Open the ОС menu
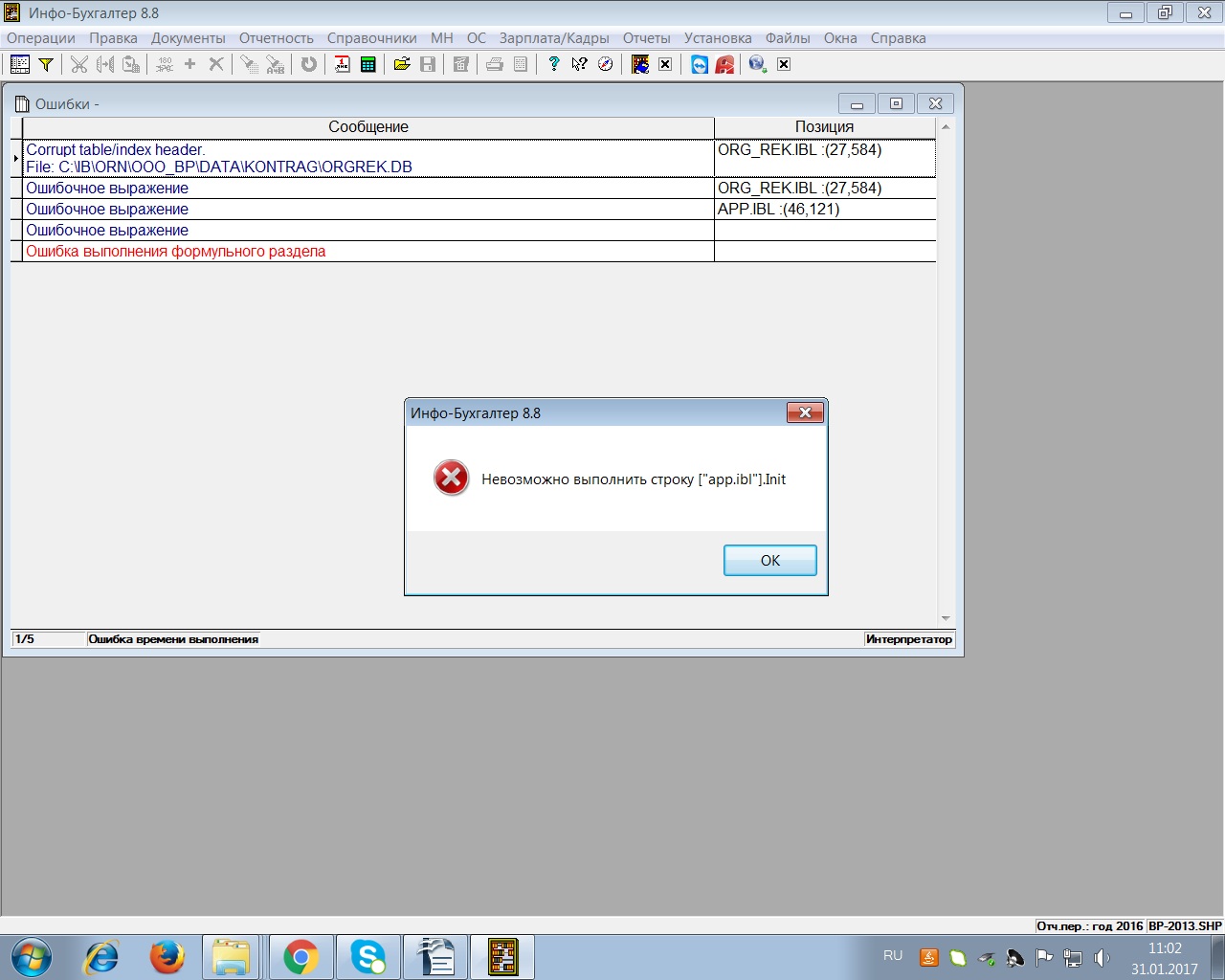Screen dimensions: 1225x980 477,38
